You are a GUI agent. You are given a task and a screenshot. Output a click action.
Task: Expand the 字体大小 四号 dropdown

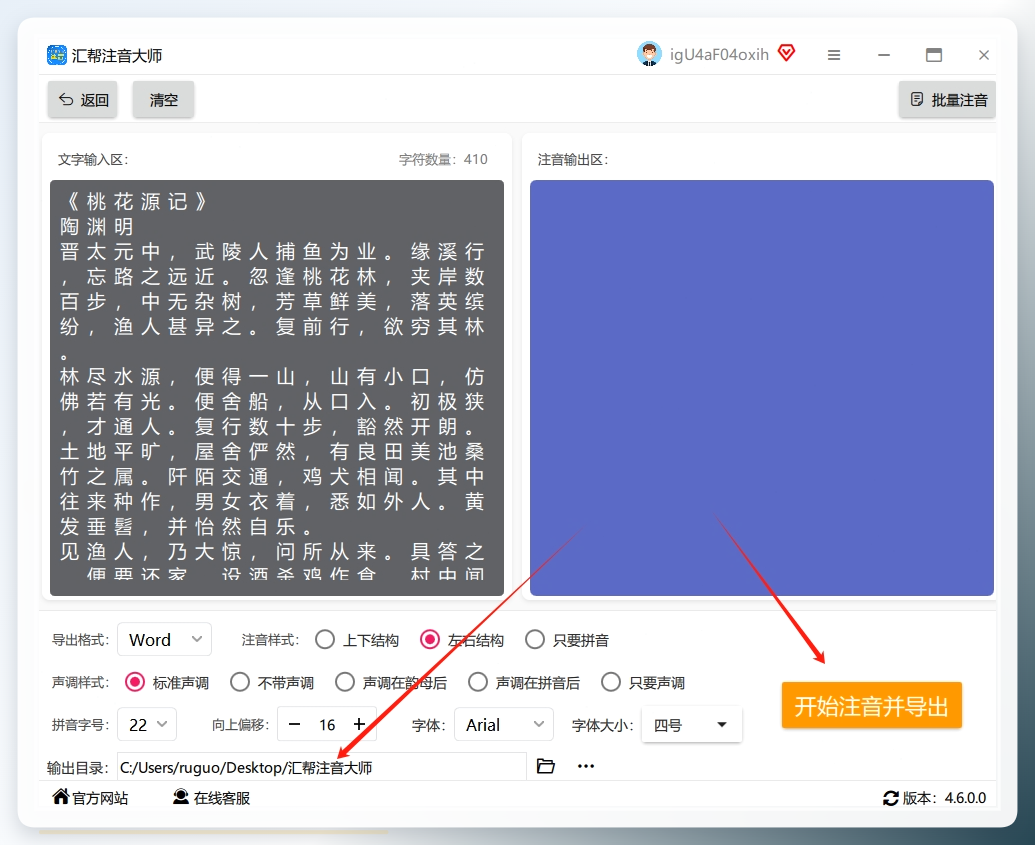tap(692, 725)
